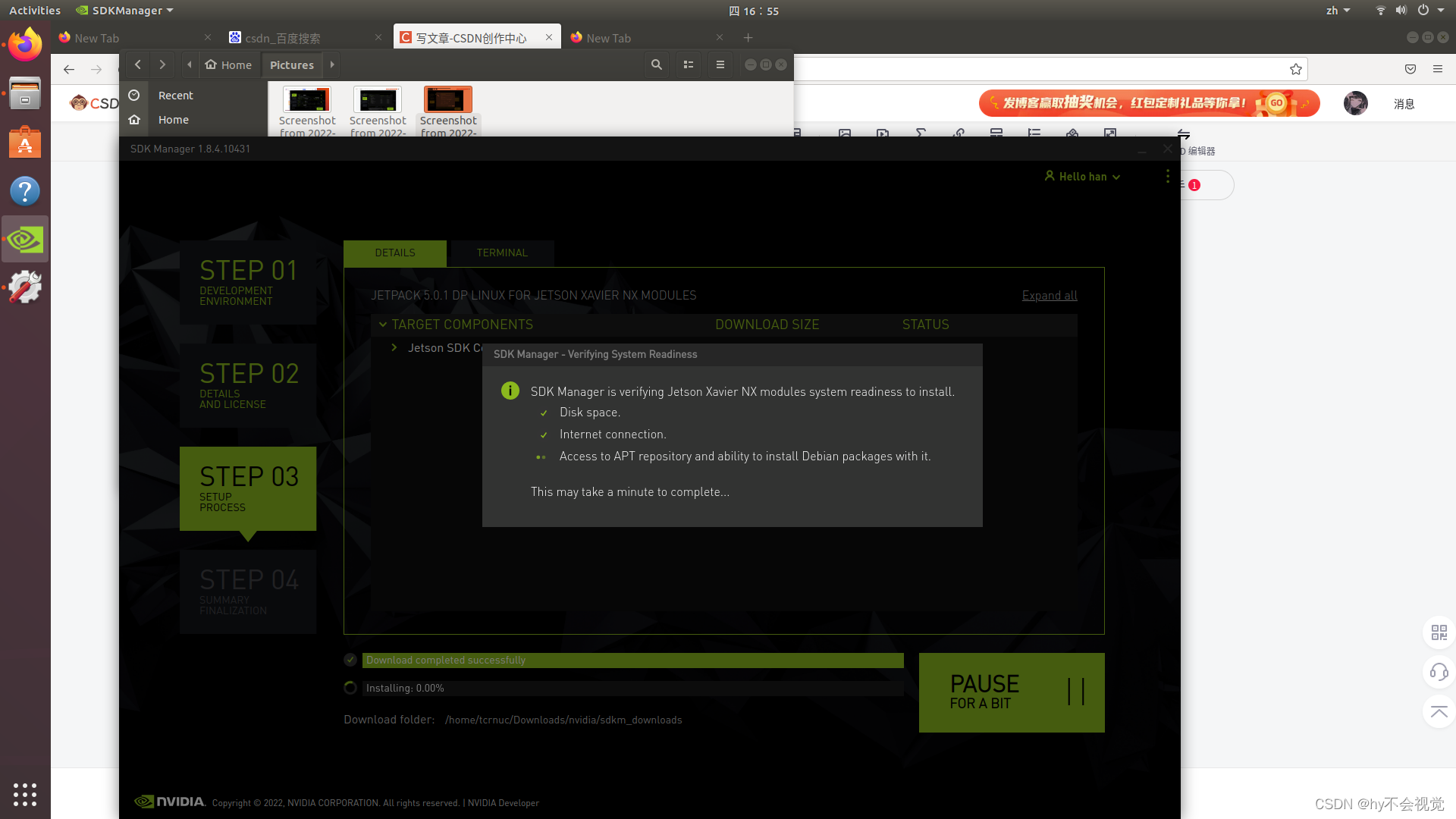Bookmark page with star icon
The height and width of the screenshot is (819, 1456).
1296,69
